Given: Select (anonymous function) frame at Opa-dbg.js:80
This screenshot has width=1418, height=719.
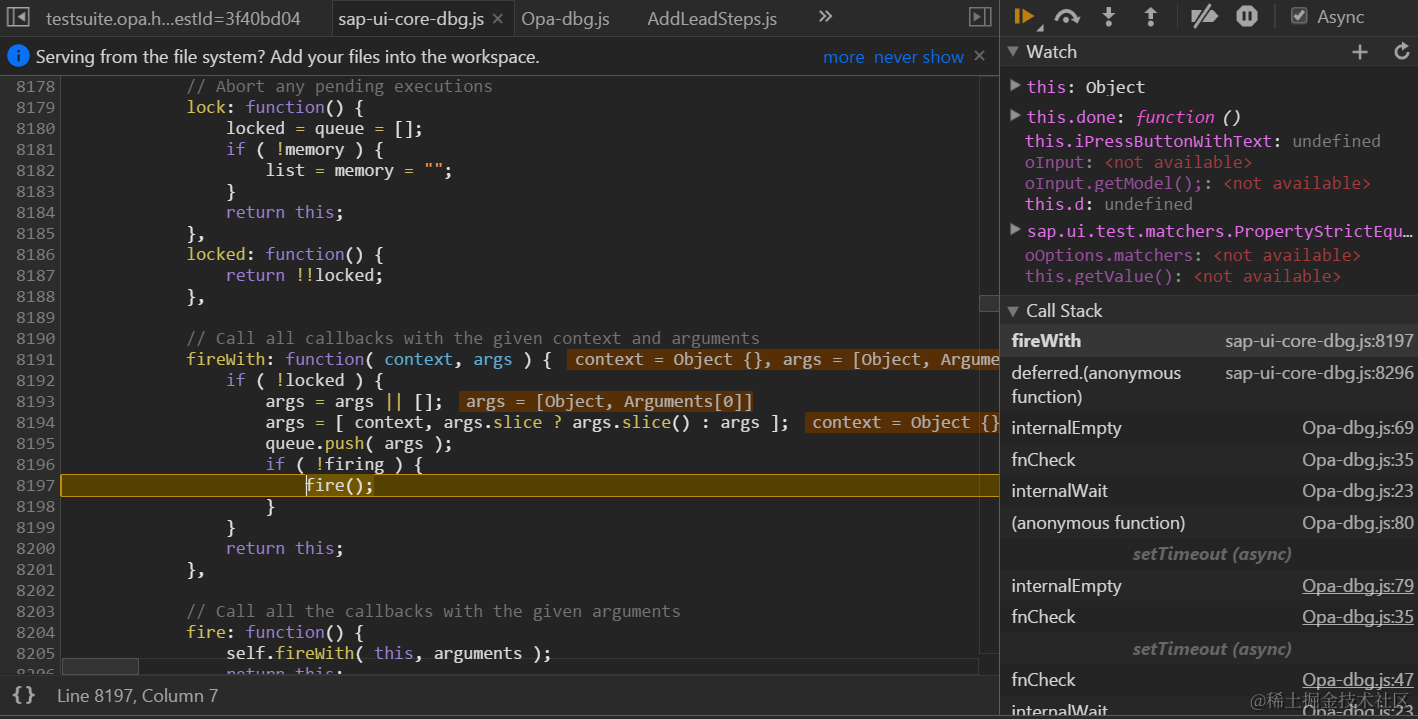Looking at the screenshot, I should 1209,523.
